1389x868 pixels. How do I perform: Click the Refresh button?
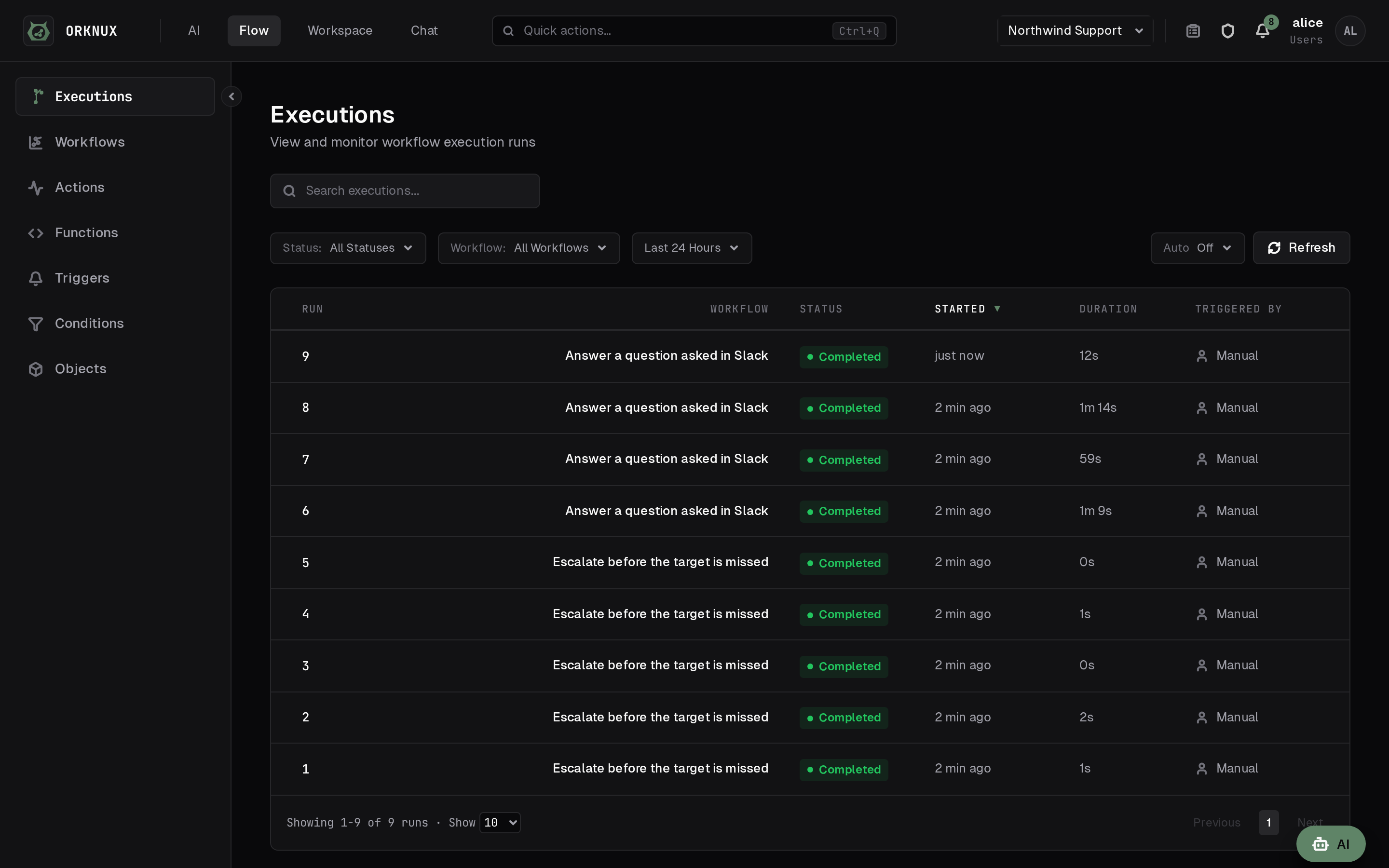(x=1301, y=248)
